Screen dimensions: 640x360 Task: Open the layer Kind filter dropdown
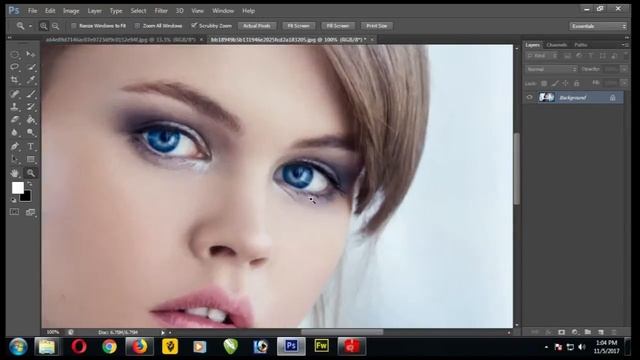click(x=542, y=56)
